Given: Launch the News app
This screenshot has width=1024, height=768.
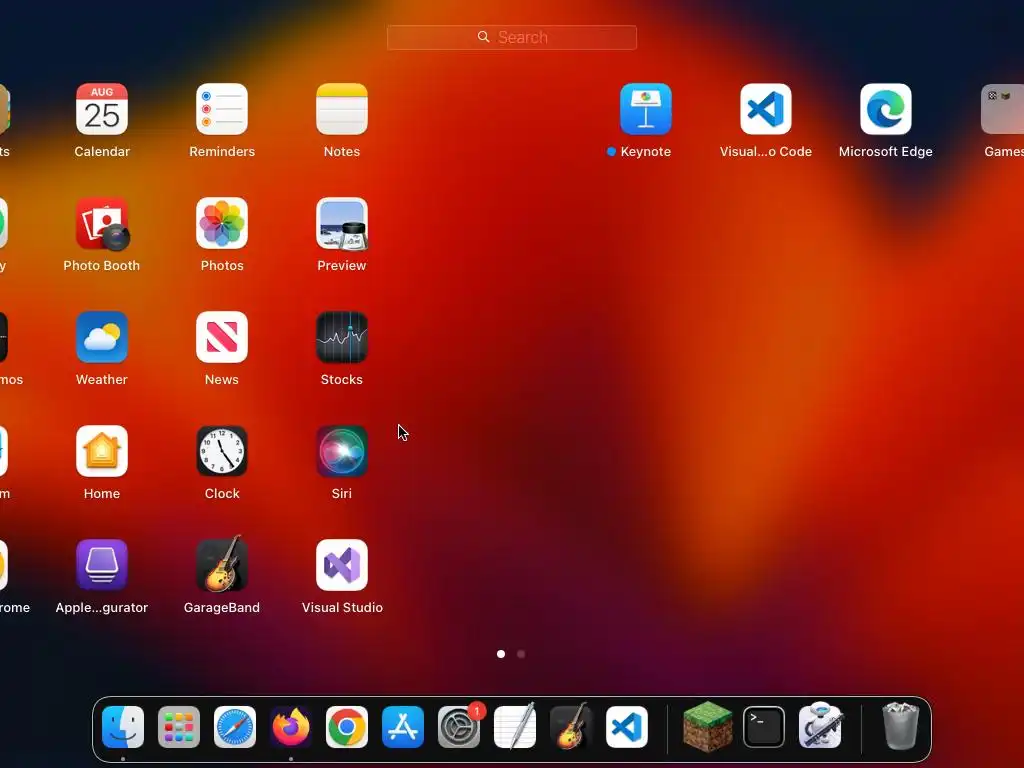Looking at the screenshot, I should point(222,337).
